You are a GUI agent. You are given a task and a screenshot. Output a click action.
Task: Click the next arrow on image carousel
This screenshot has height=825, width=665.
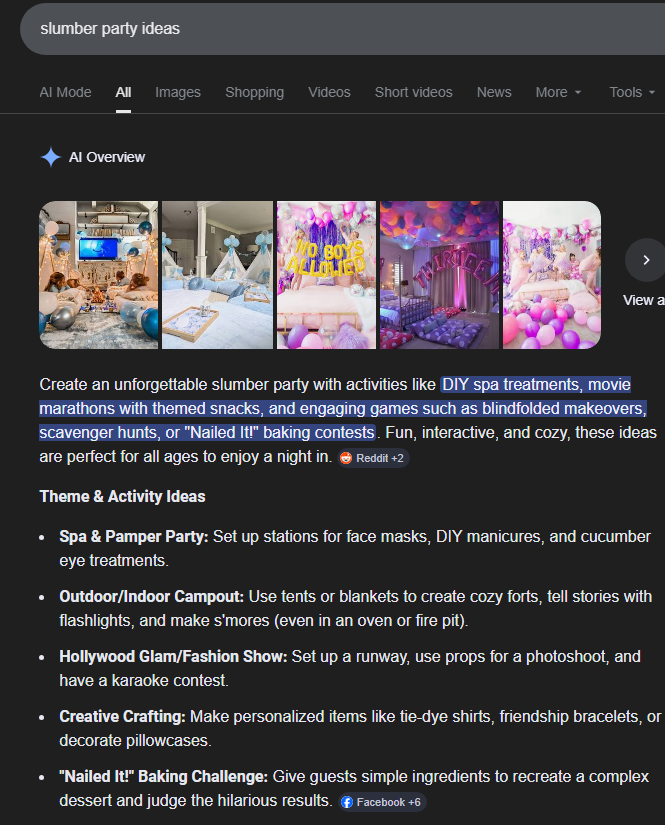point(646,260)
